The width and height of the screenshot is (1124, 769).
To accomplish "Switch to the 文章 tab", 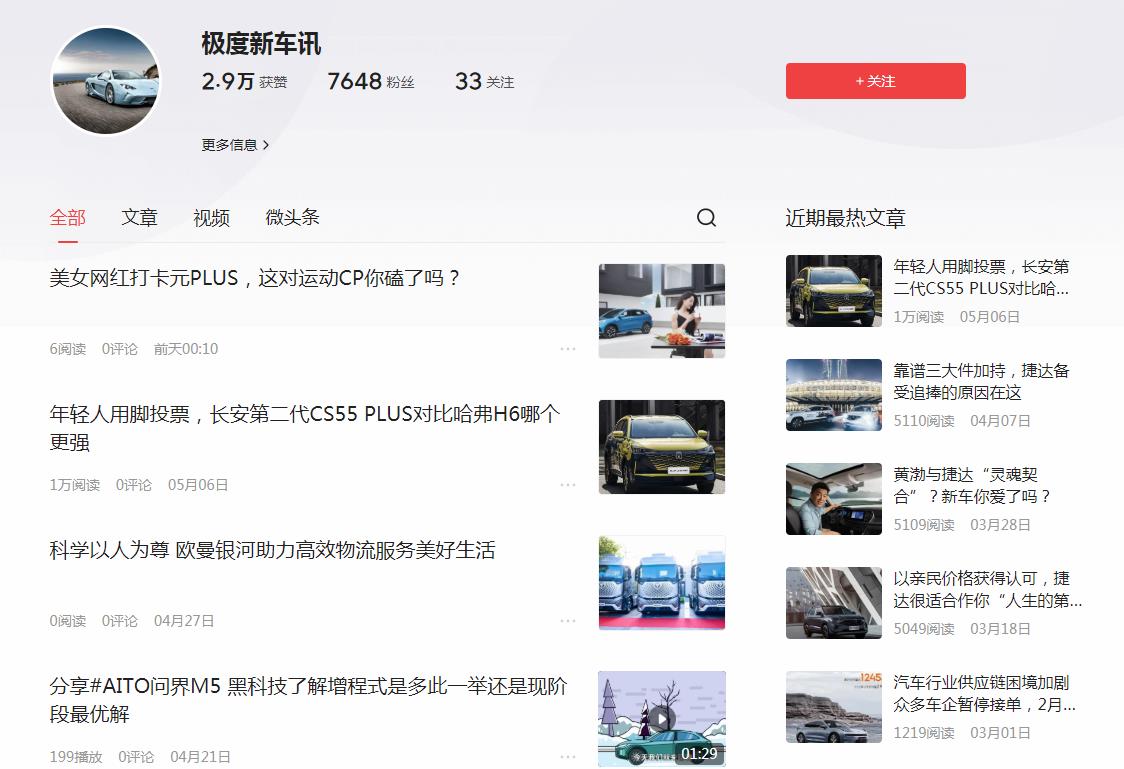I will tap(139, 218).
